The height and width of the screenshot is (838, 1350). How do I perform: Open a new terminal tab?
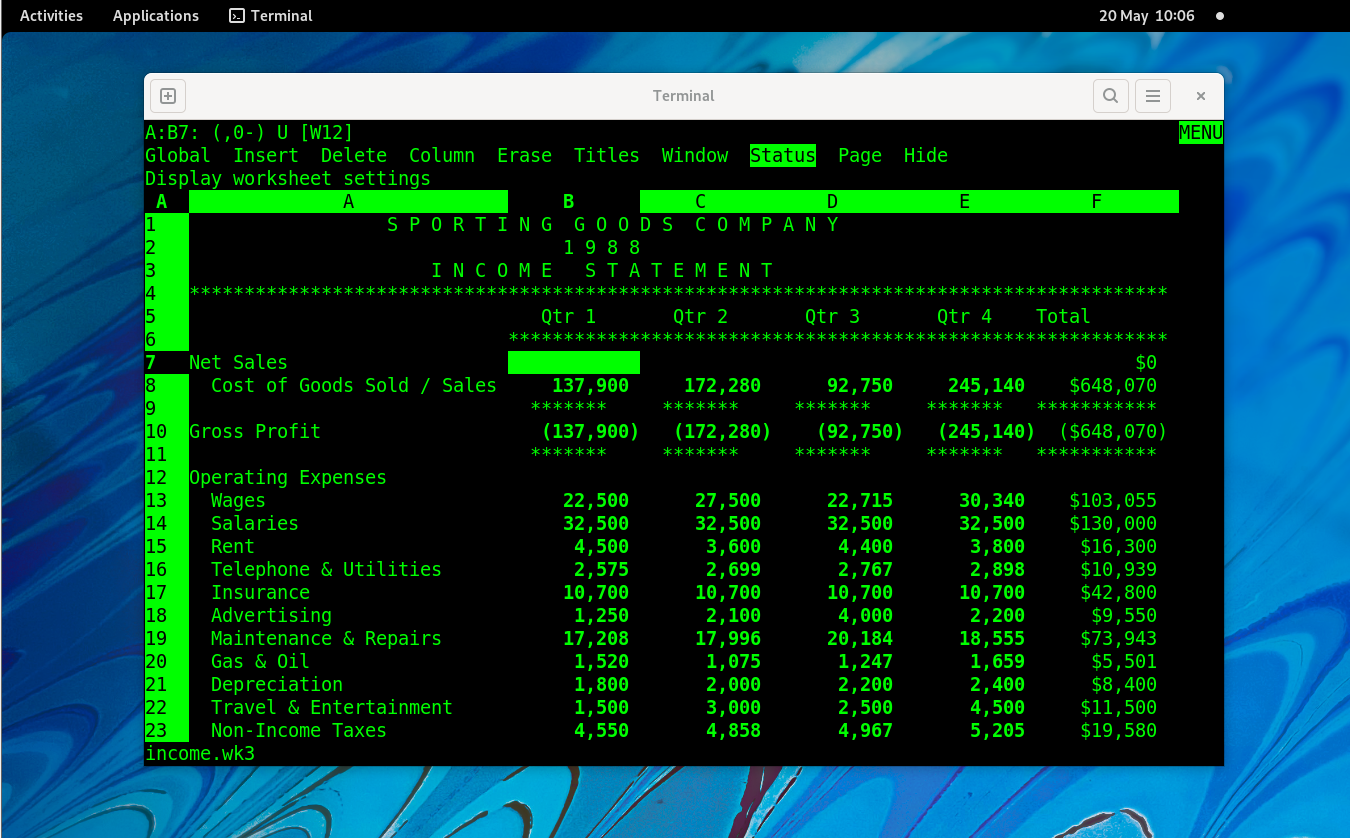[x=167, y=95]
